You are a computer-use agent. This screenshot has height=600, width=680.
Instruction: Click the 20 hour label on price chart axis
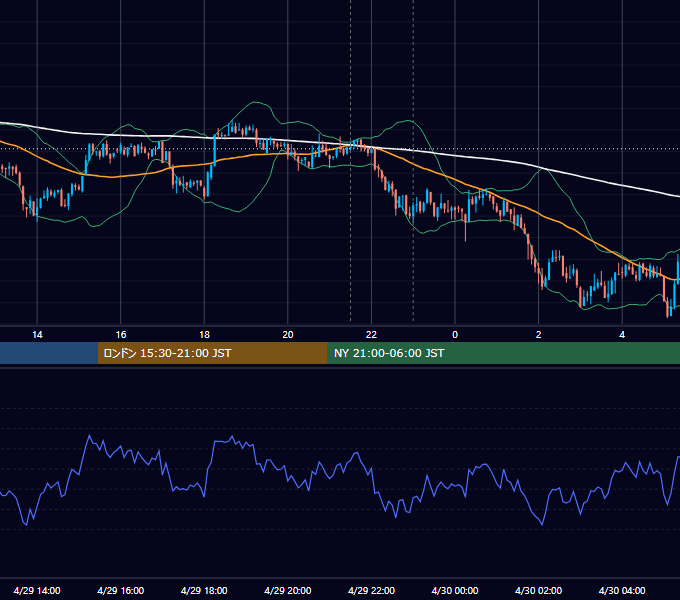[x=288, y=335]
